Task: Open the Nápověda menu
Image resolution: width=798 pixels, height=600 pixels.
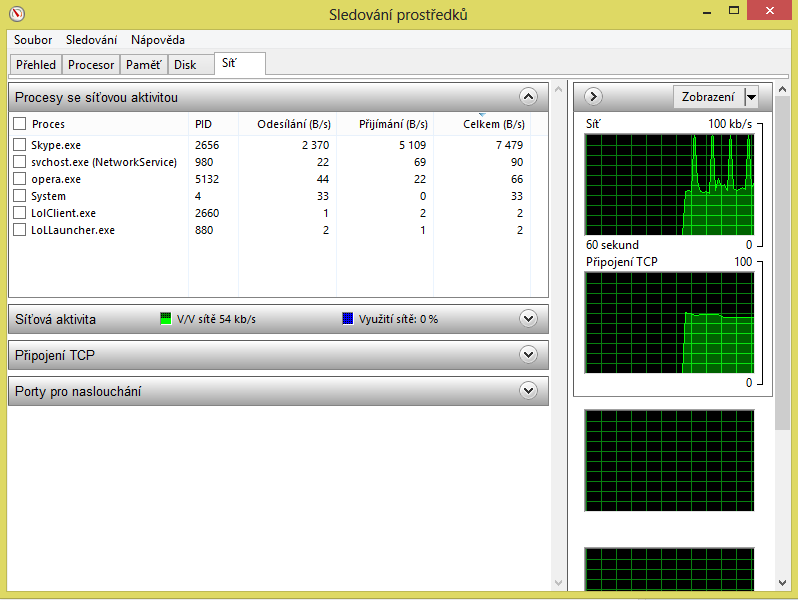Action: 158,40
